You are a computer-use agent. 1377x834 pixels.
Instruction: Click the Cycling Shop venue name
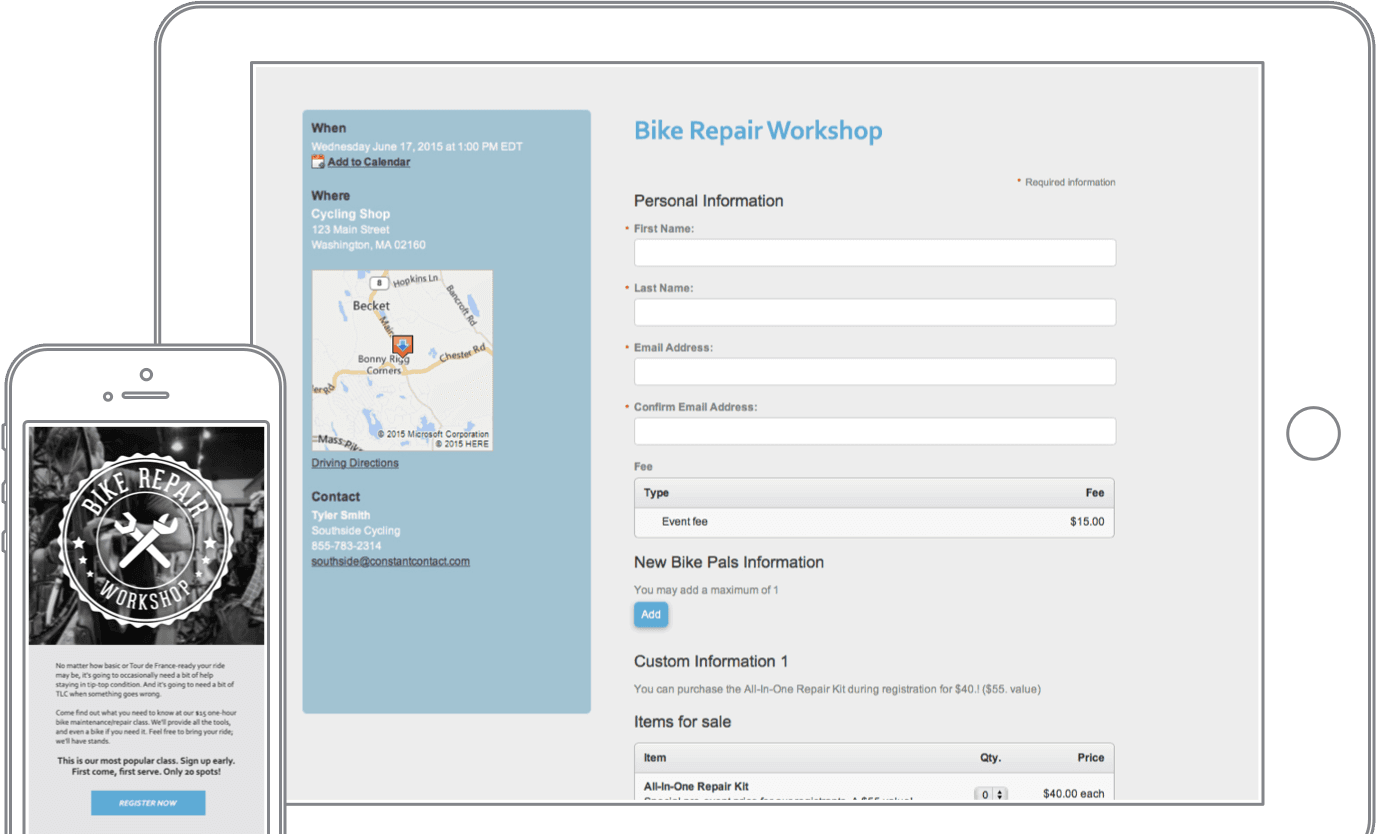point(351,214)
